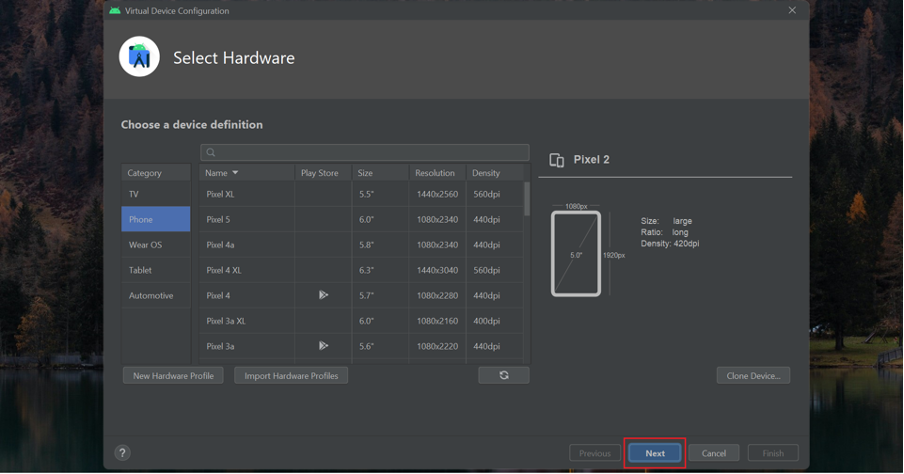
Task: Click the Category column header
Action: [x=156, y=172]
